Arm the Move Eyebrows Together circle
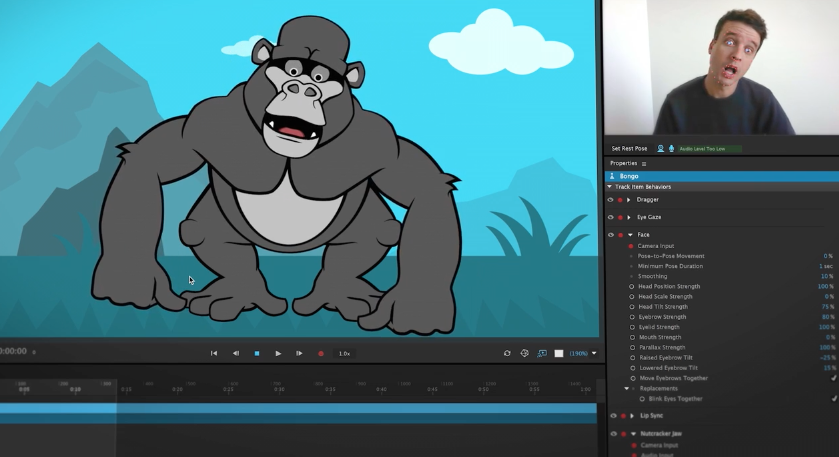Image resolution: width=839 pixels, height=457 pixels. [x=633, y=378]
